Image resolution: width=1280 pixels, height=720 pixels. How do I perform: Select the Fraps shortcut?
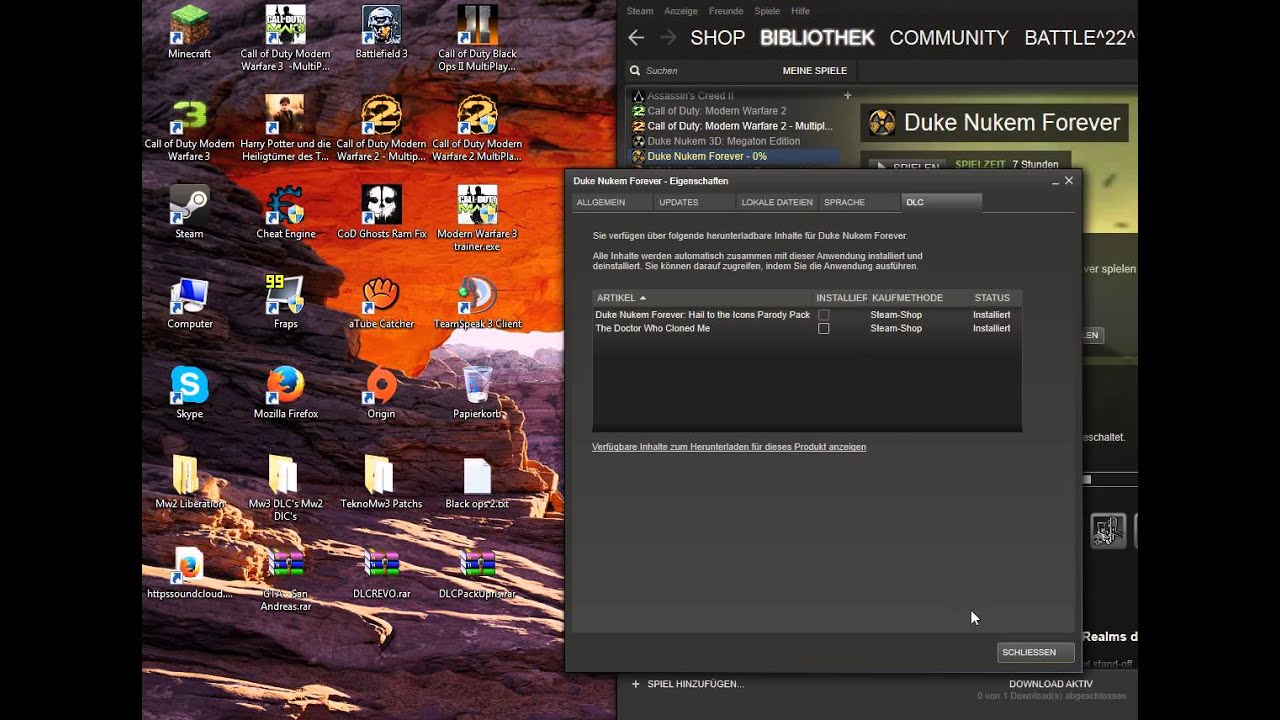click(285, 303)
